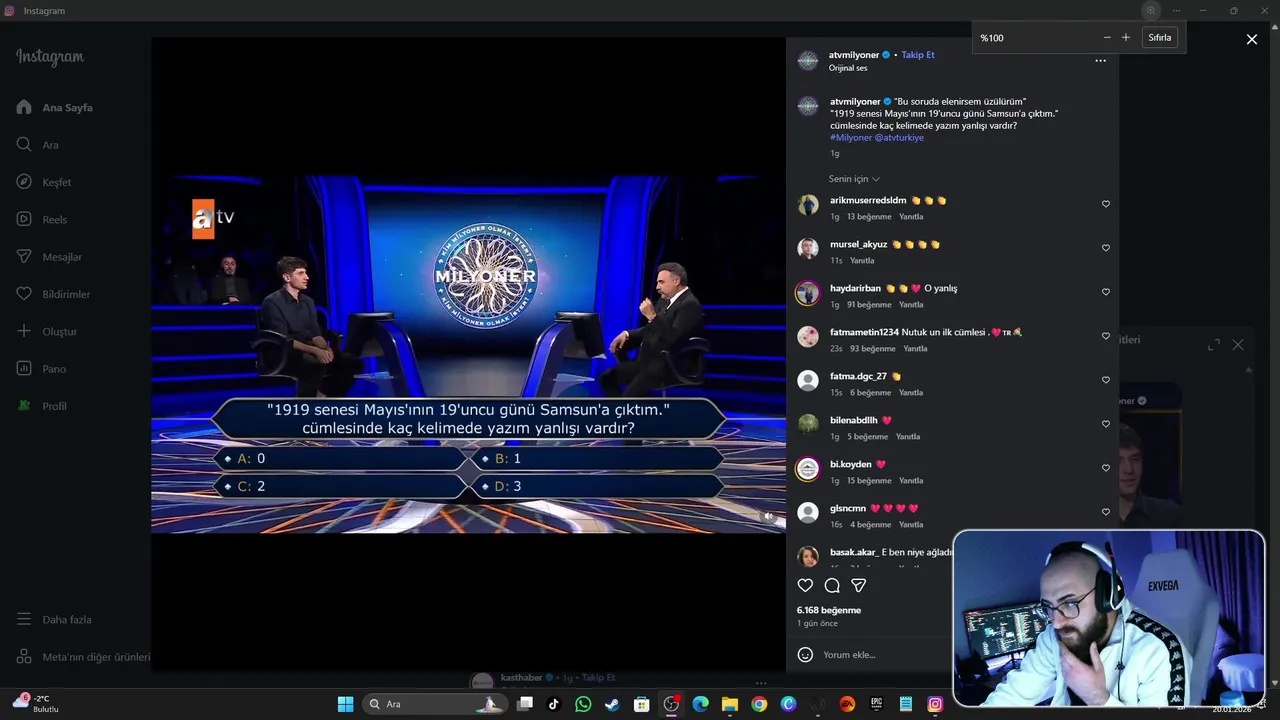Viewport: 1280px width, 720px height.
Task: View 13 beğenme on arikmuserredsldm's comment
Action: (x=869, y=217)
